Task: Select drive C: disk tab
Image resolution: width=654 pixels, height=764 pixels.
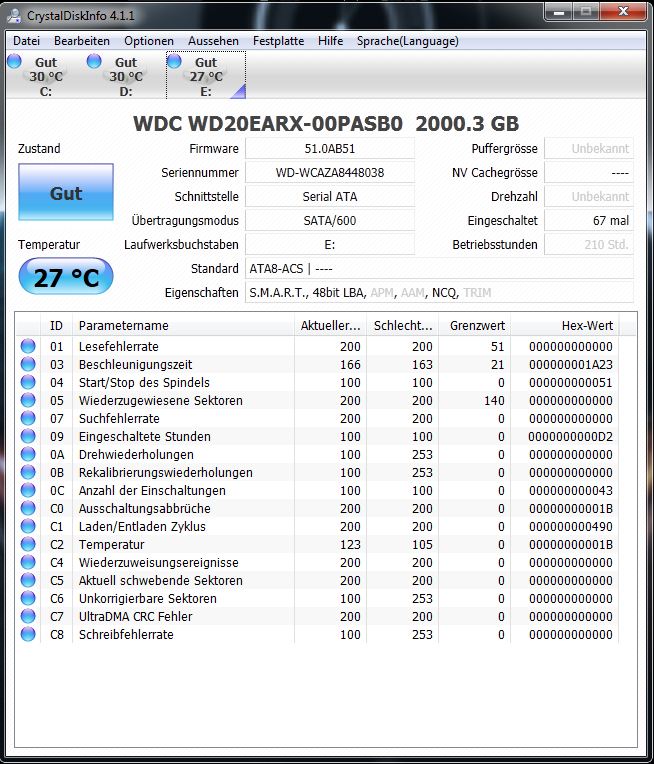Action: click(x=46, y=76)
